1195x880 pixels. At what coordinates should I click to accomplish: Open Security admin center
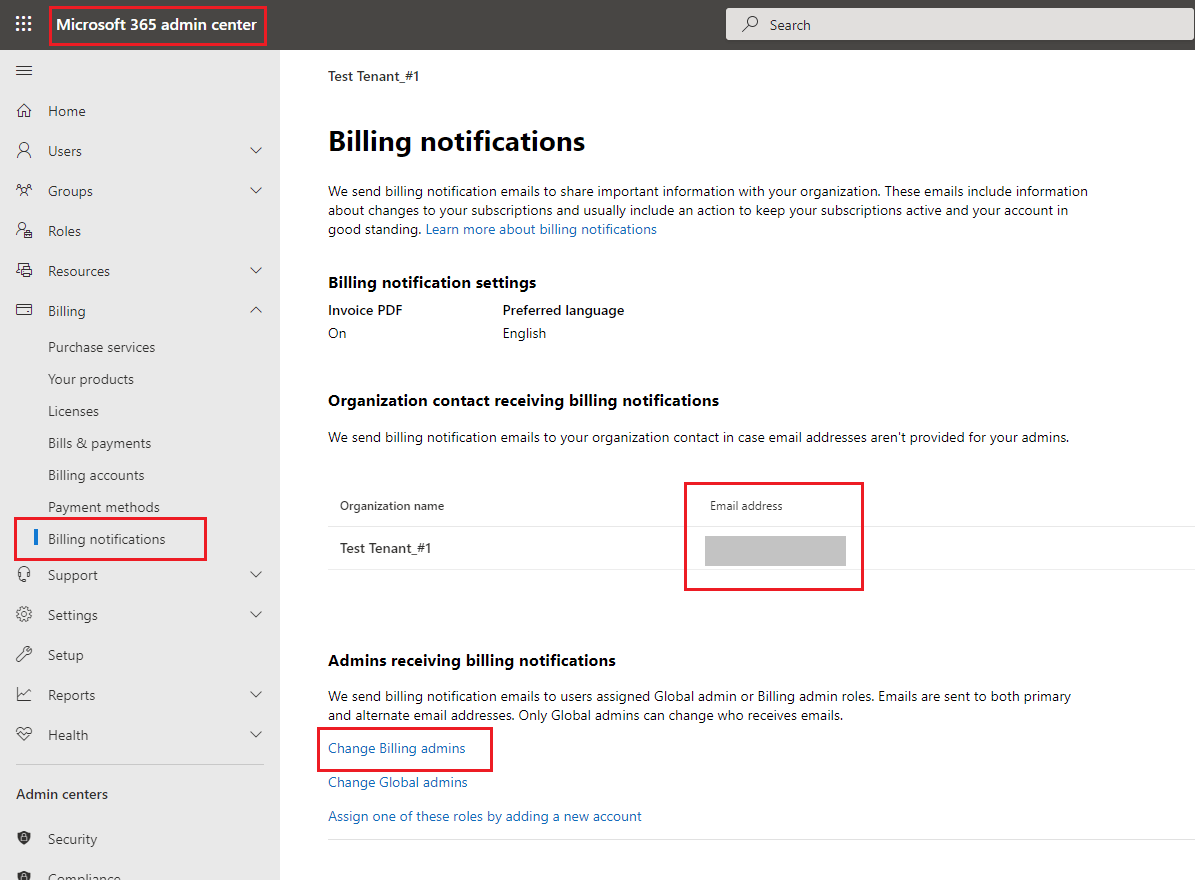pos(72,839)
